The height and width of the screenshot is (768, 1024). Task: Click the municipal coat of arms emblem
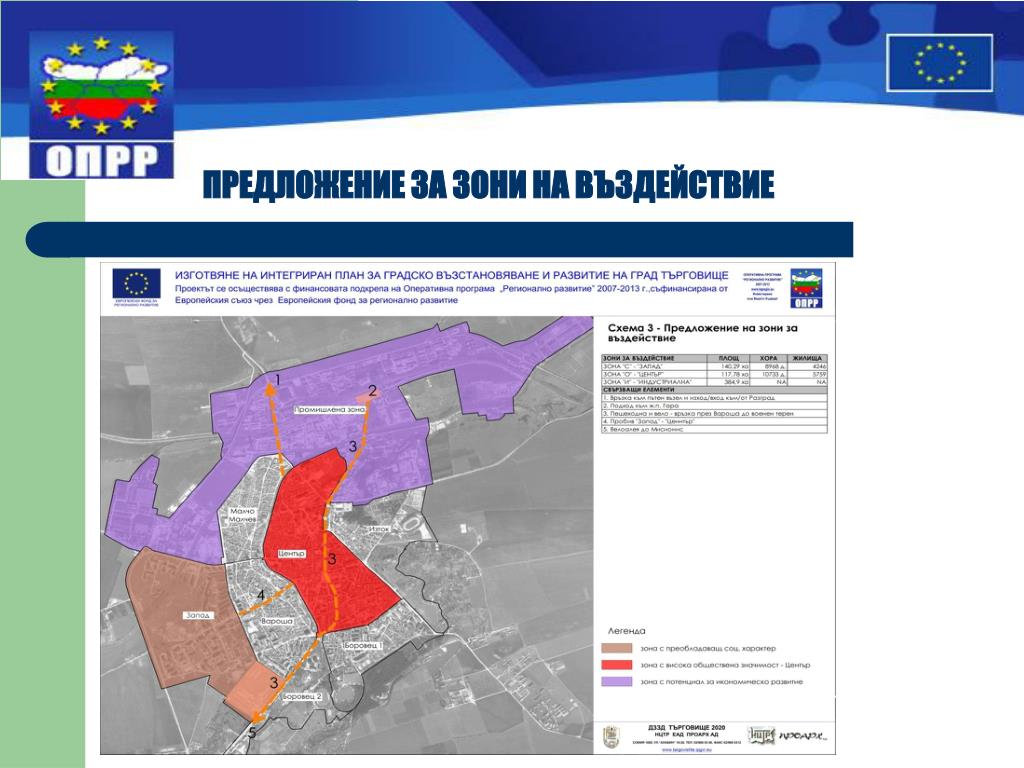(x=611, y=737)
